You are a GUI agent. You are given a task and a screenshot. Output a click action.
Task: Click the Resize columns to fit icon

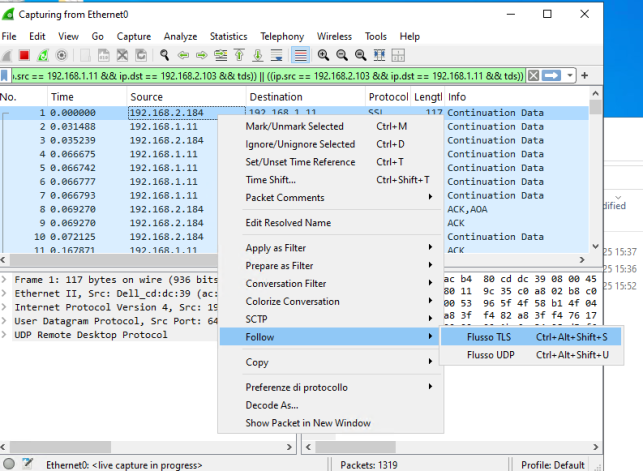[379, 55]
